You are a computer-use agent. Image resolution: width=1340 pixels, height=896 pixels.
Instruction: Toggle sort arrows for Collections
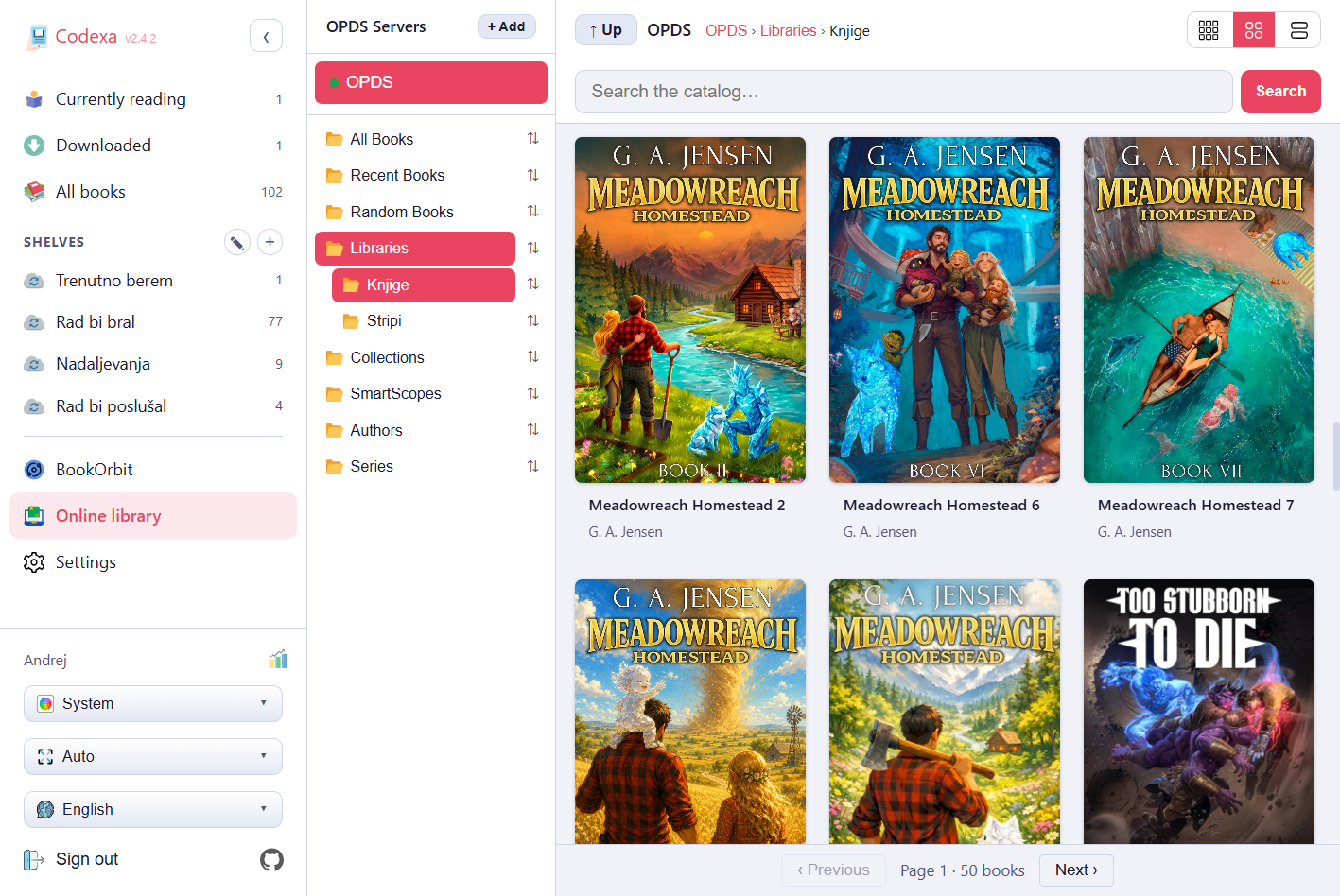(x=533, y=357)
